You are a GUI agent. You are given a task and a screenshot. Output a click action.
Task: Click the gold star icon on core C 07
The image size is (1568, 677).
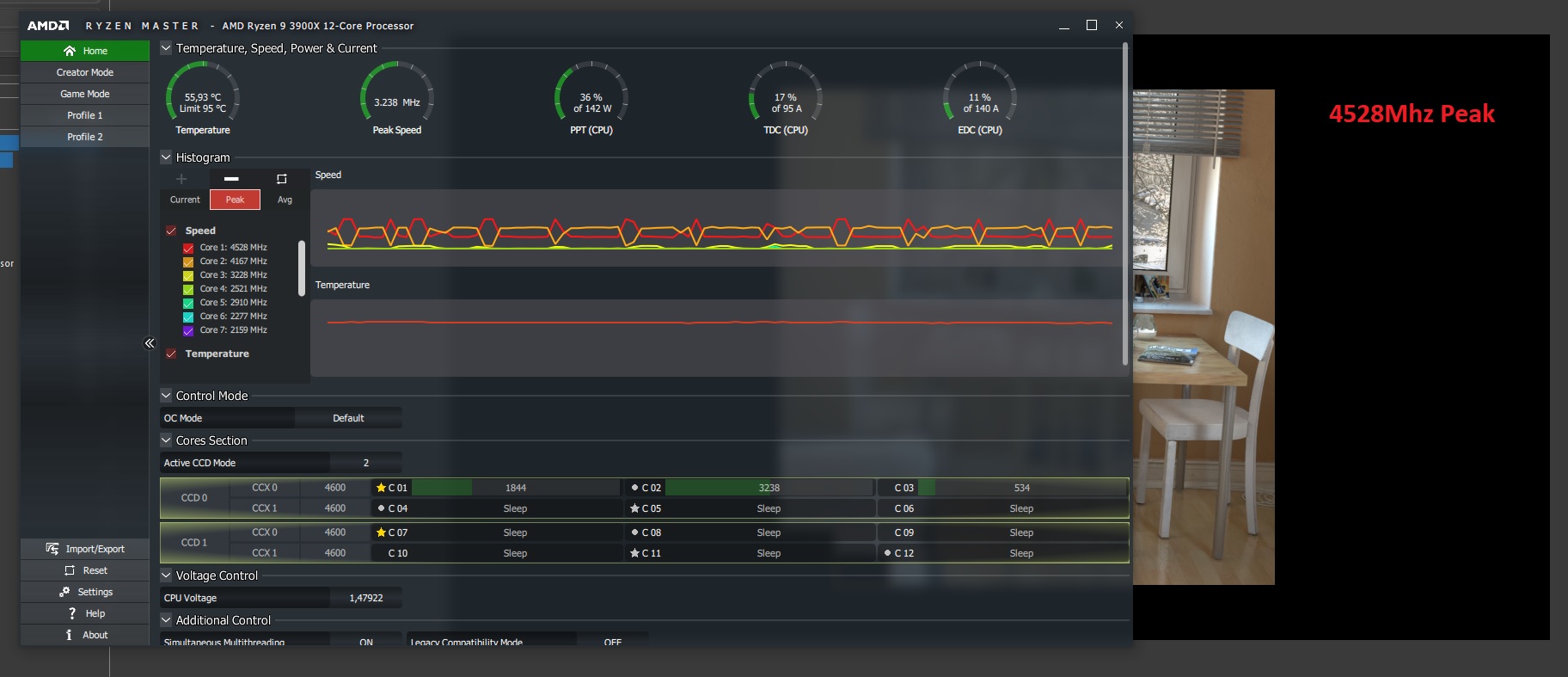pyautogui.click(x=381, y=532)
